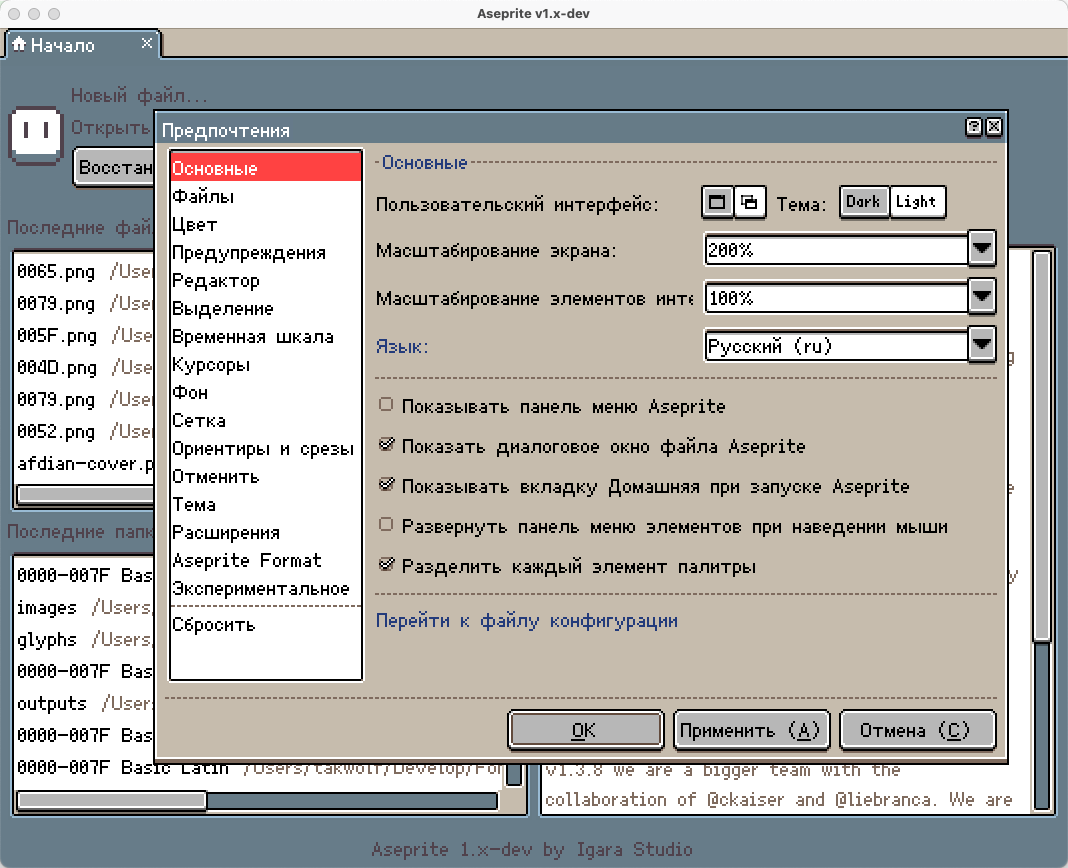The width and height of the screenshot is (1068, 868).
Task: Enable Показывать панель меню Aseprite checkbox
Action: [386, 405]
